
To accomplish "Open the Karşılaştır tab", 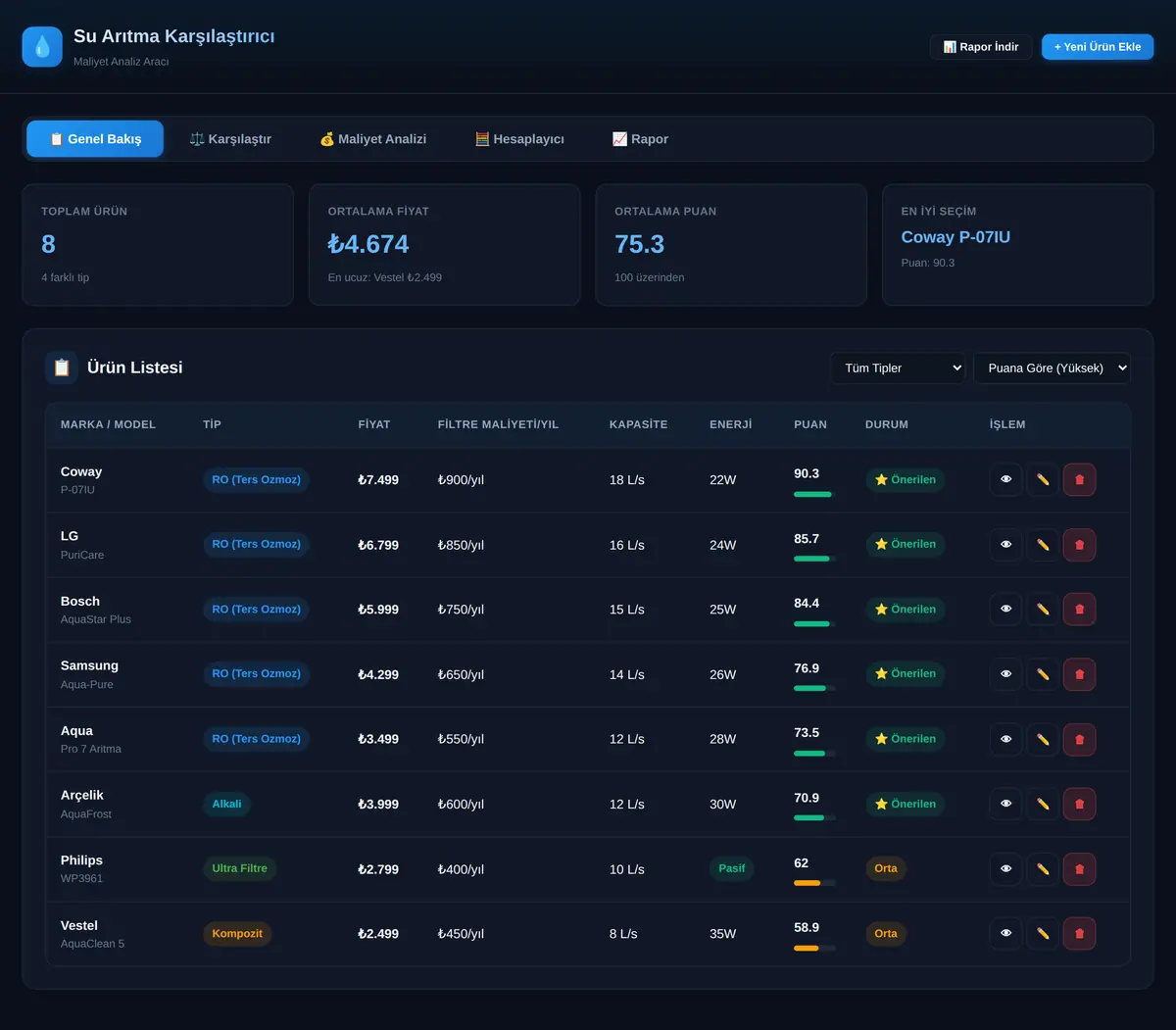I will pos(230,139).
